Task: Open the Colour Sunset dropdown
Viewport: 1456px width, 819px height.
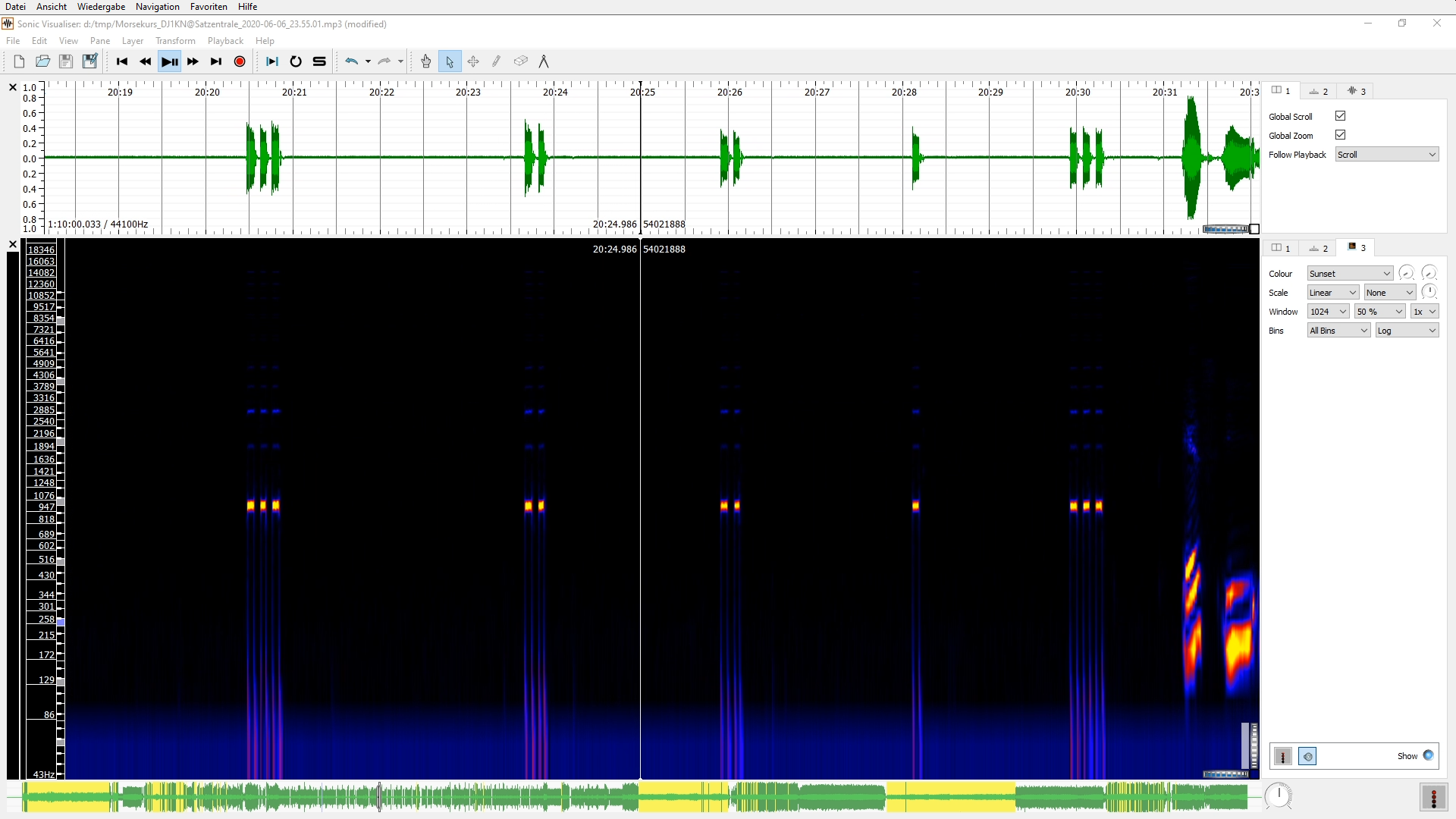Action: (1350, 274)
